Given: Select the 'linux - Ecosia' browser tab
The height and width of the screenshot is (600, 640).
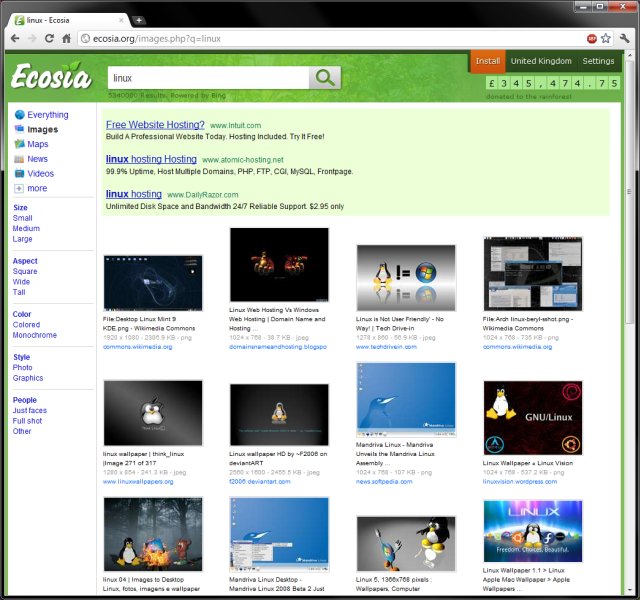Looking at the screenshot, I should 68,20.
